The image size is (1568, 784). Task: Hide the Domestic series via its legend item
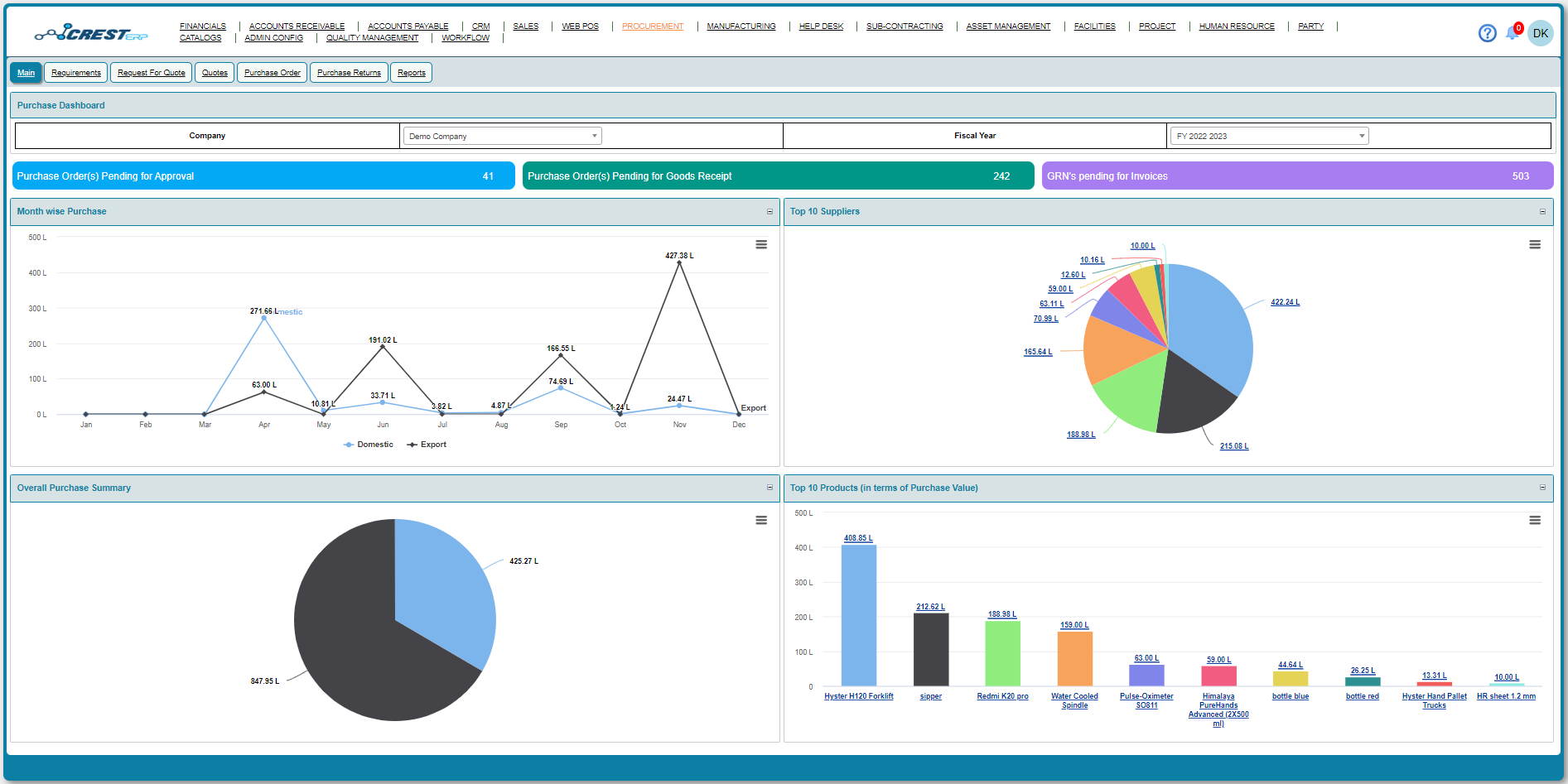click(368, 444)
